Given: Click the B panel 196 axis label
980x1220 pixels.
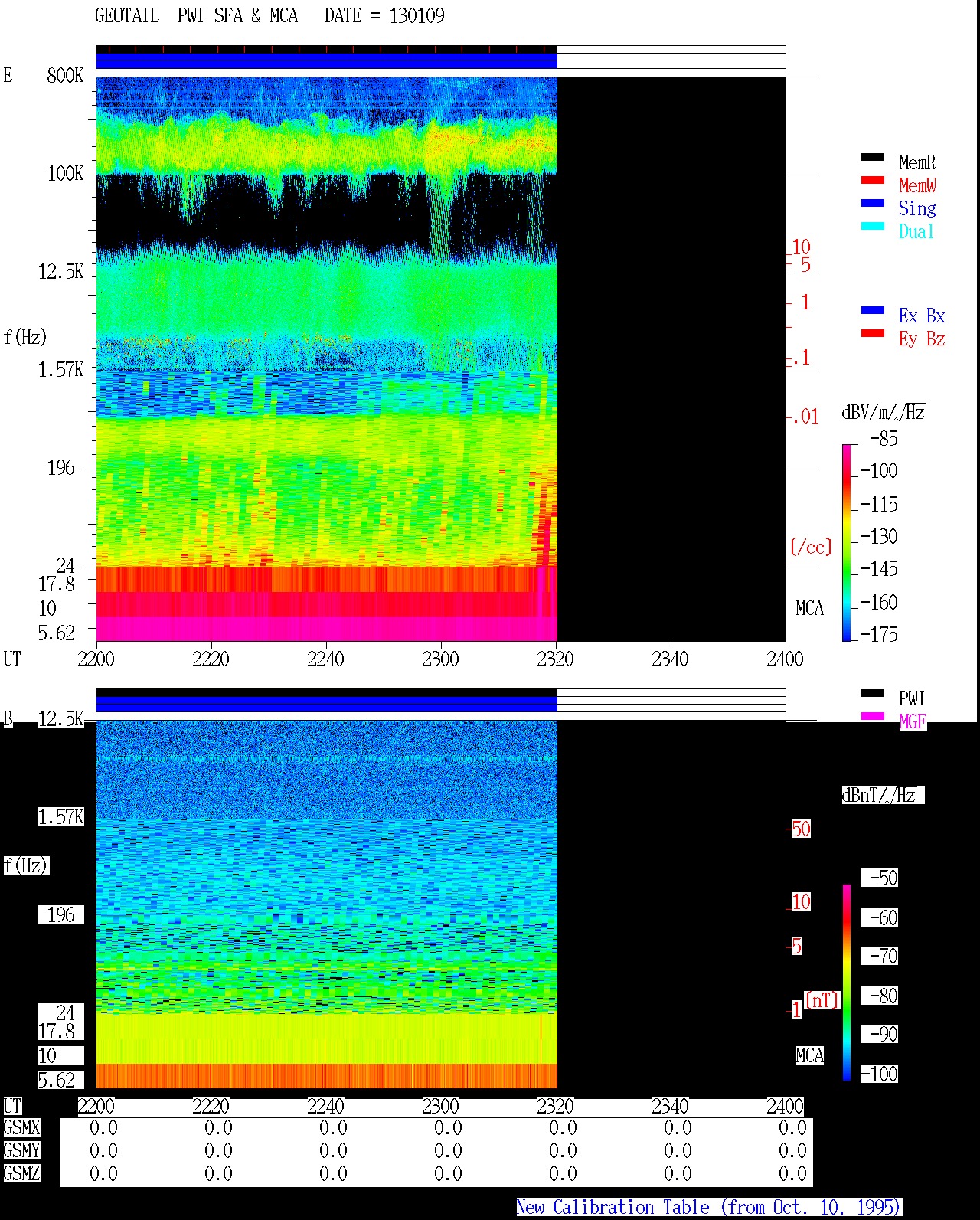Looking at the screenshot, I should coord(61,914).
